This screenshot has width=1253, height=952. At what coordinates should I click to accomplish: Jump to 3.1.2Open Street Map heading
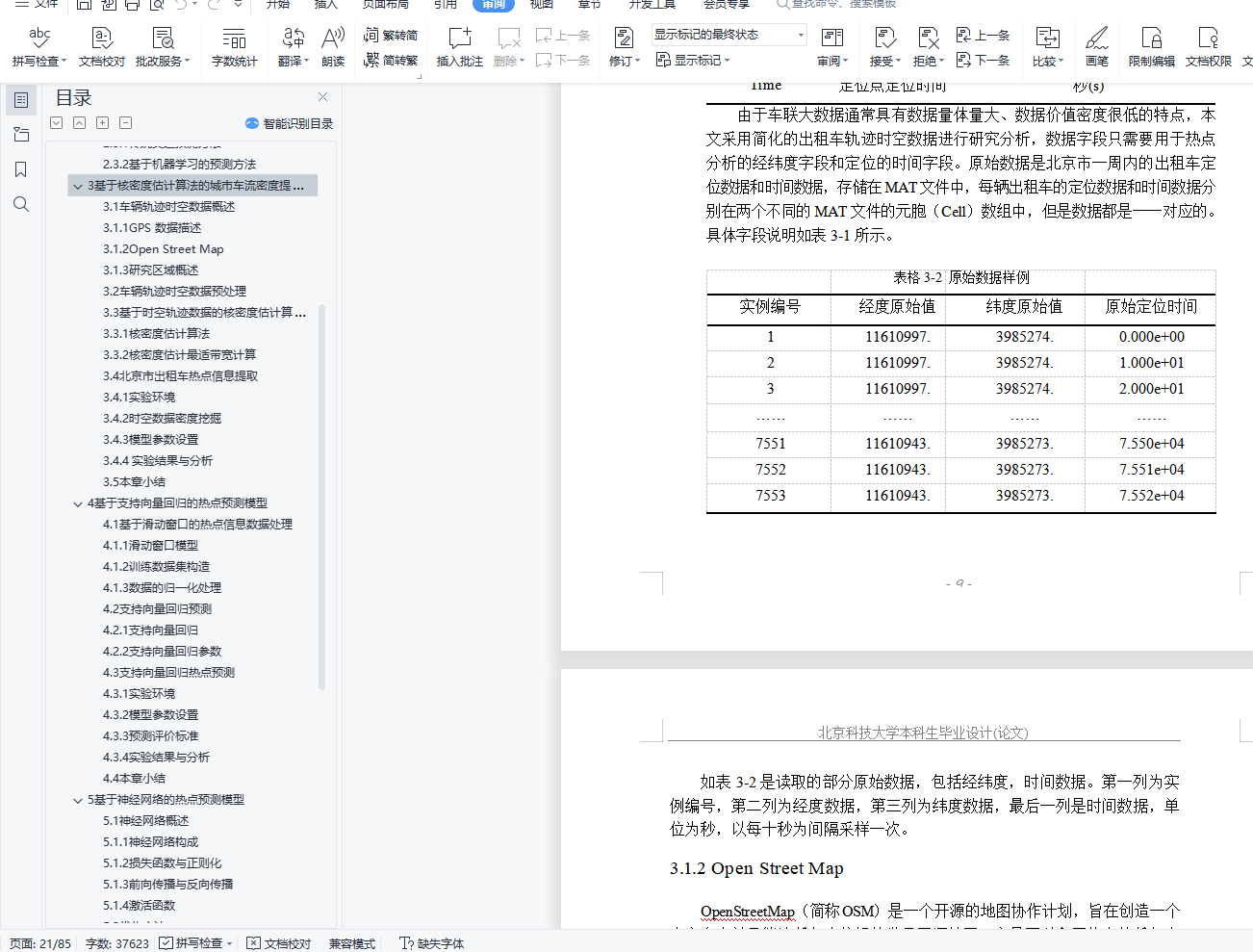pos(164,249)
